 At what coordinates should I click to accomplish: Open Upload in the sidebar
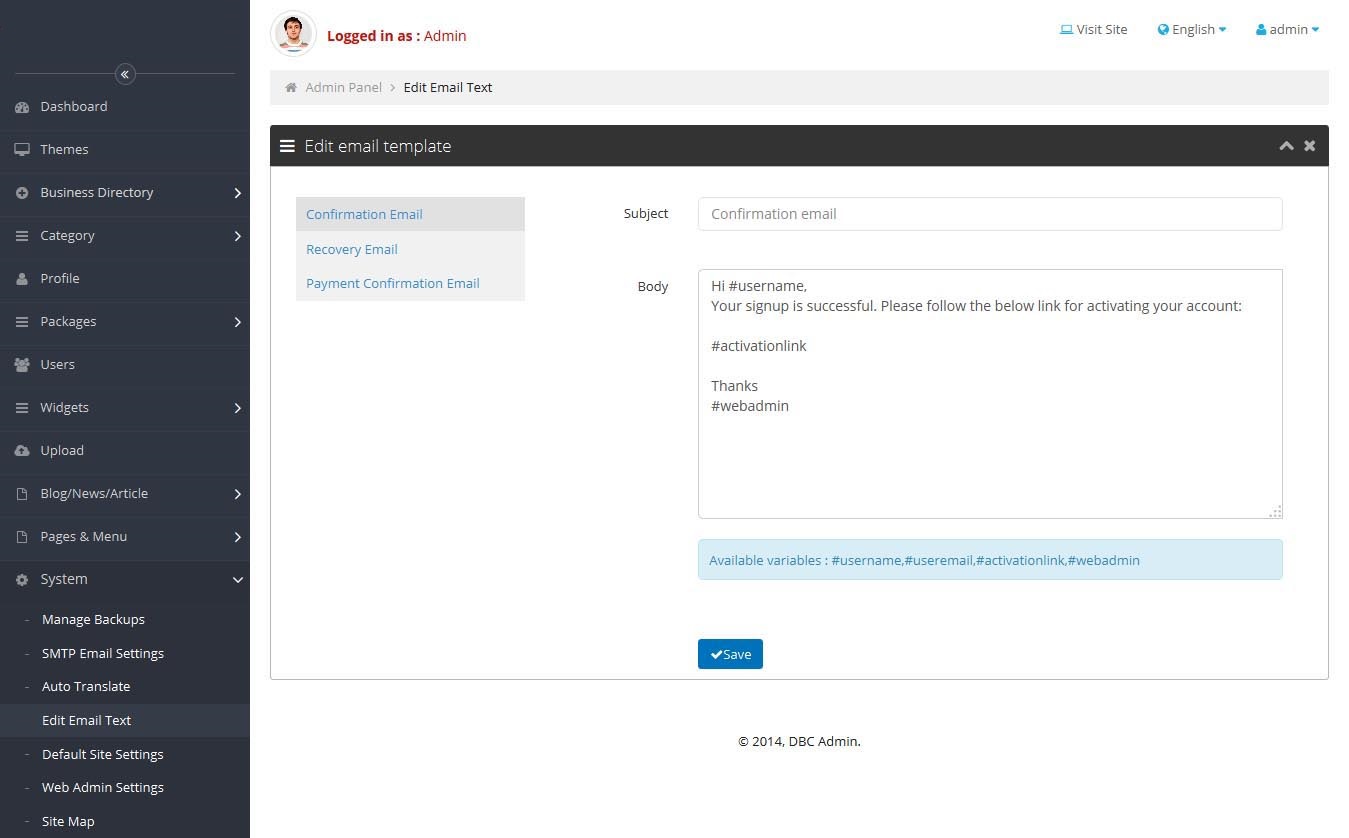[125, 451]
